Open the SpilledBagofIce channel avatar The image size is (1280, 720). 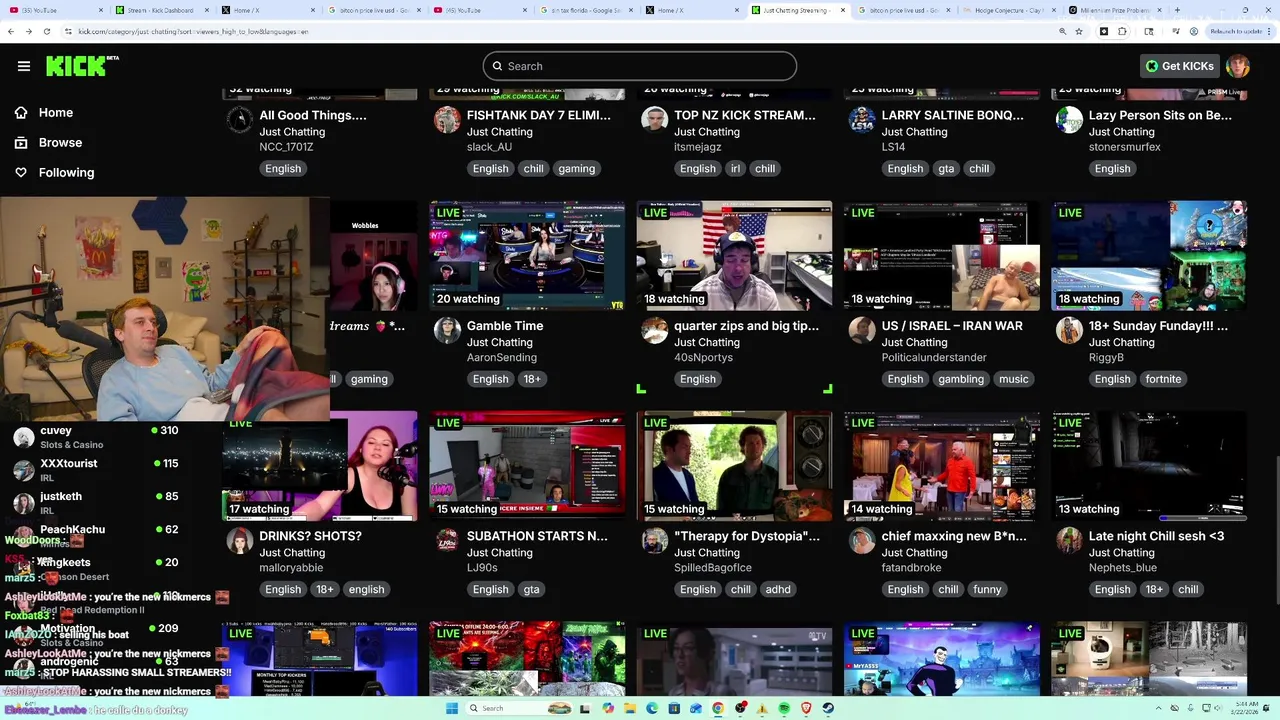pyautogui.click(x=654, y=541)
